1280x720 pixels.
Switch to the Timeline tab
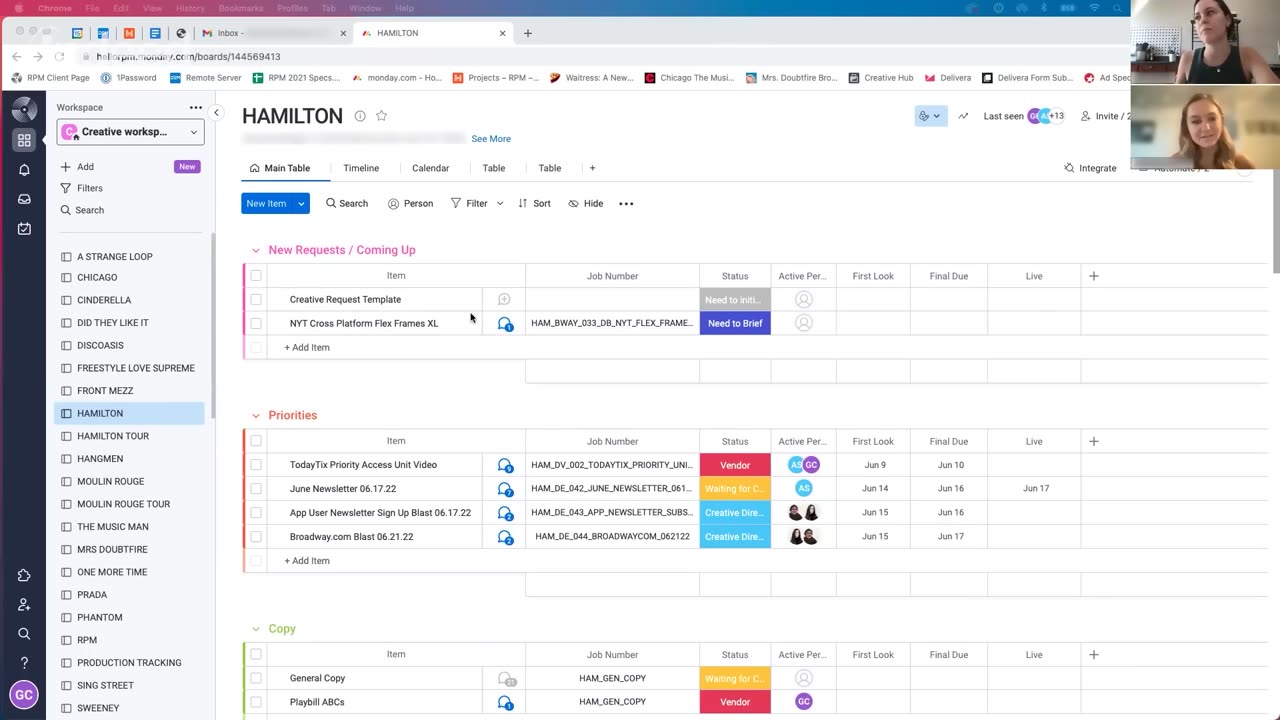pyautogui.click(x=361, y=168)
